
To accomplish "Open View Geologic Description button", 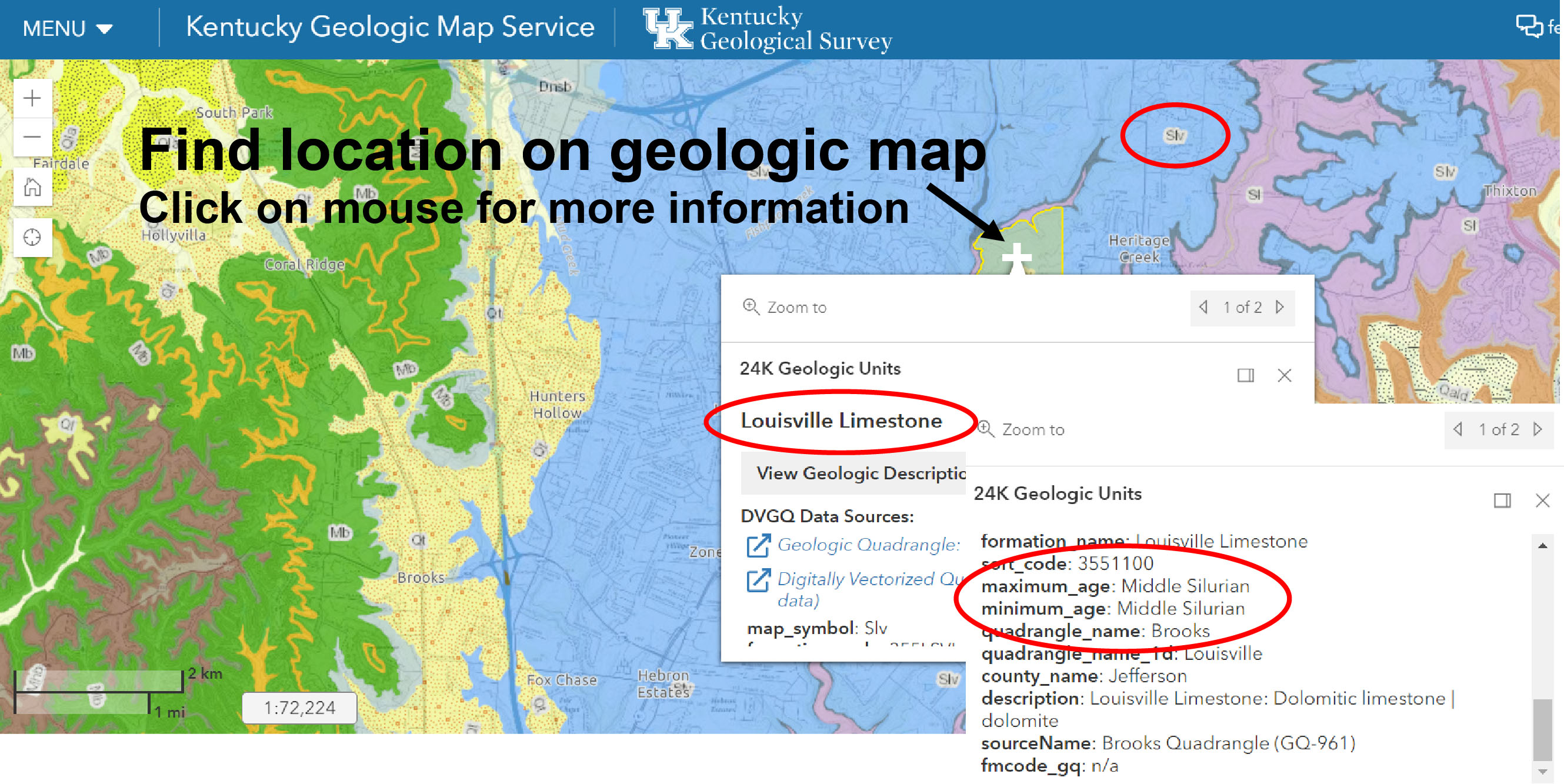I will pyautogui.click(x=853, y=473).
